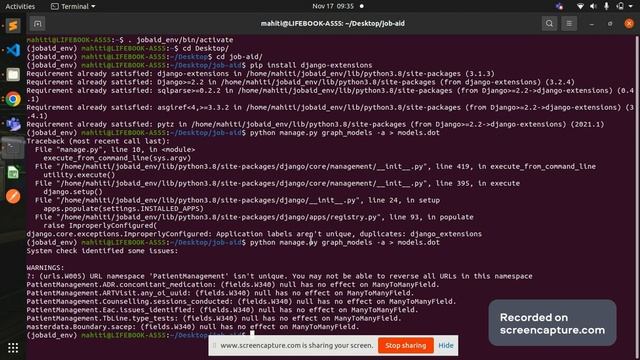The image size is (640, 360).
Task: Click the terminal window title text
Action: click(333, 24)
